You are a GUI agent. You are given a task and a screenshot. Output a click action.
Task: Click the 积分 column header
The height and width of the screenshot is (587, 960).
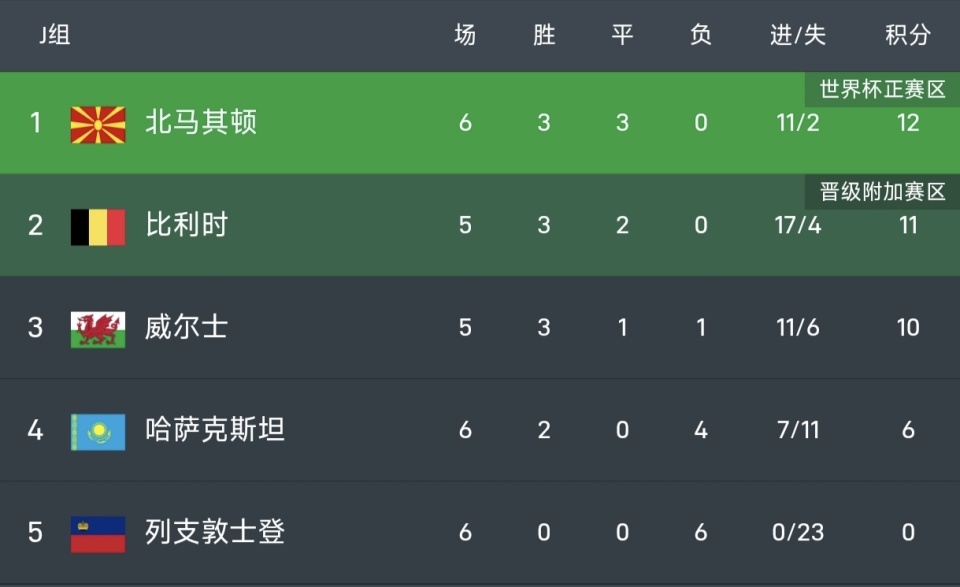click(x=907, y=36)
